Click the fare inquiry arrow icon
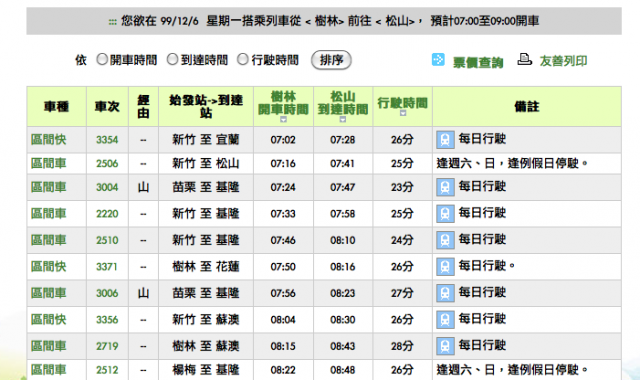This screenshot has width=640, height=380. point(438,60)
